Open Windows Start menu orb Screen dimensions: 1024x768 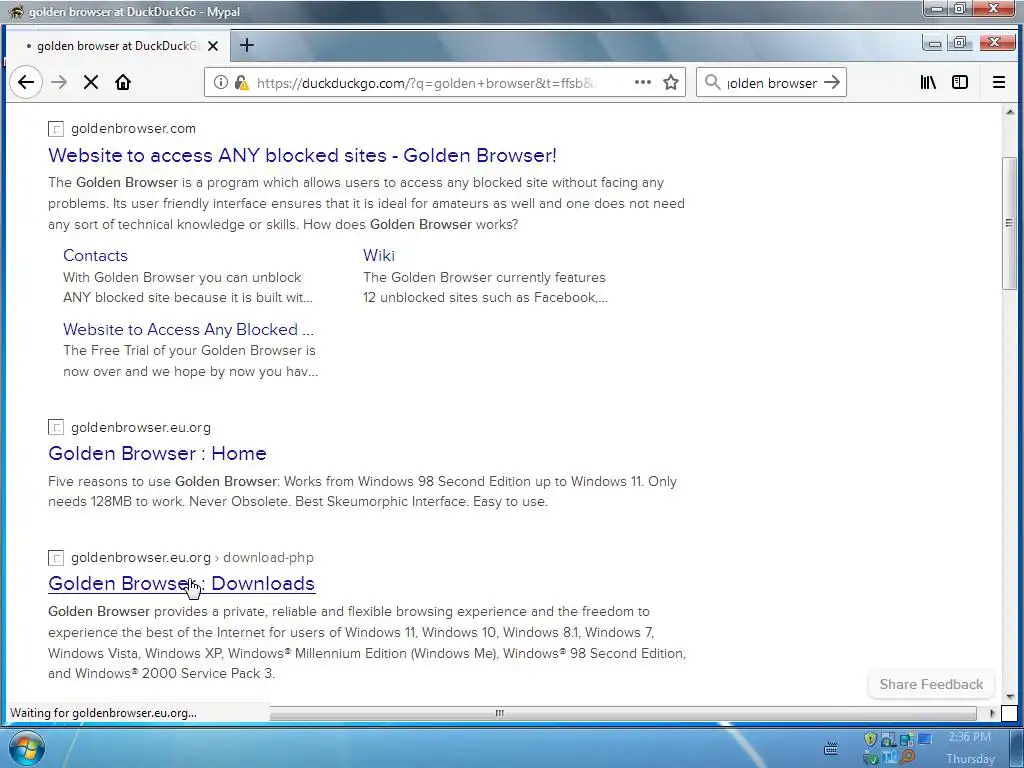pos(26,748)
